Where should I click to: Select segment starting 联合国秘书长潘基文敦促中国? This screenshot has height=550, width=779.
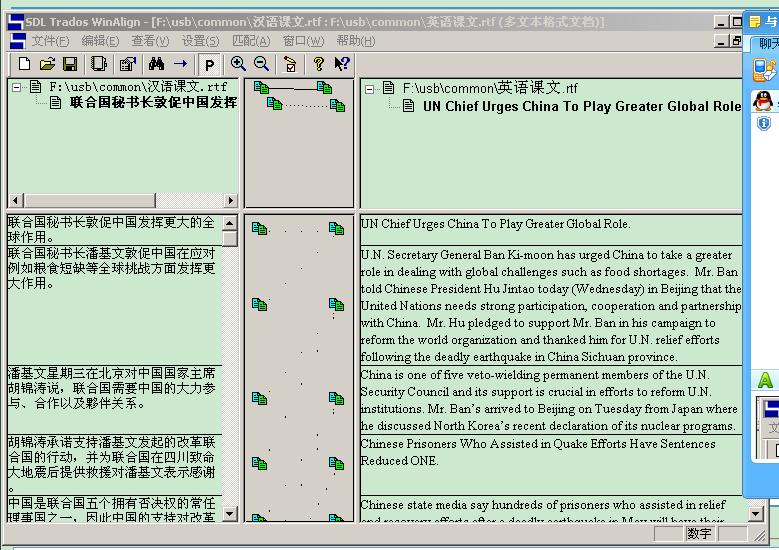[x=114, y=305]
